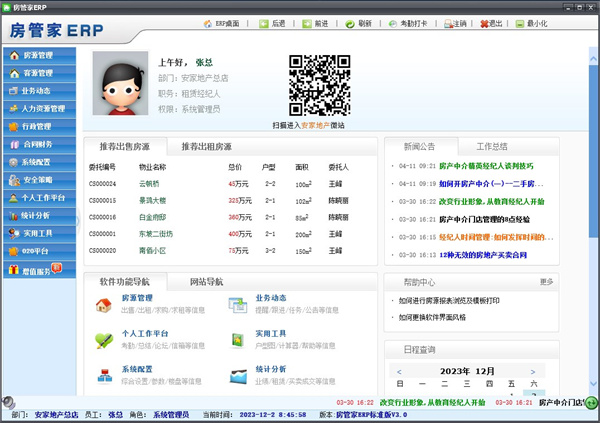Click the user avatar picture

pos(120,83)
